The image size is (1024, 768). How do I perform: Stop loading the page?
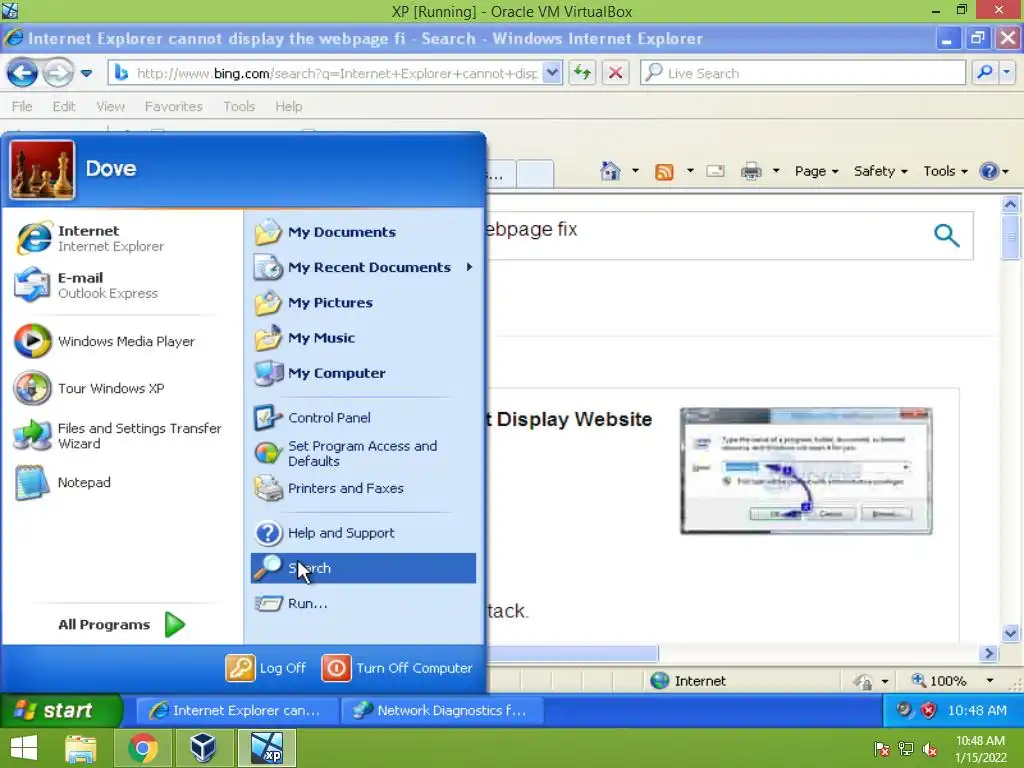[615, 72]
